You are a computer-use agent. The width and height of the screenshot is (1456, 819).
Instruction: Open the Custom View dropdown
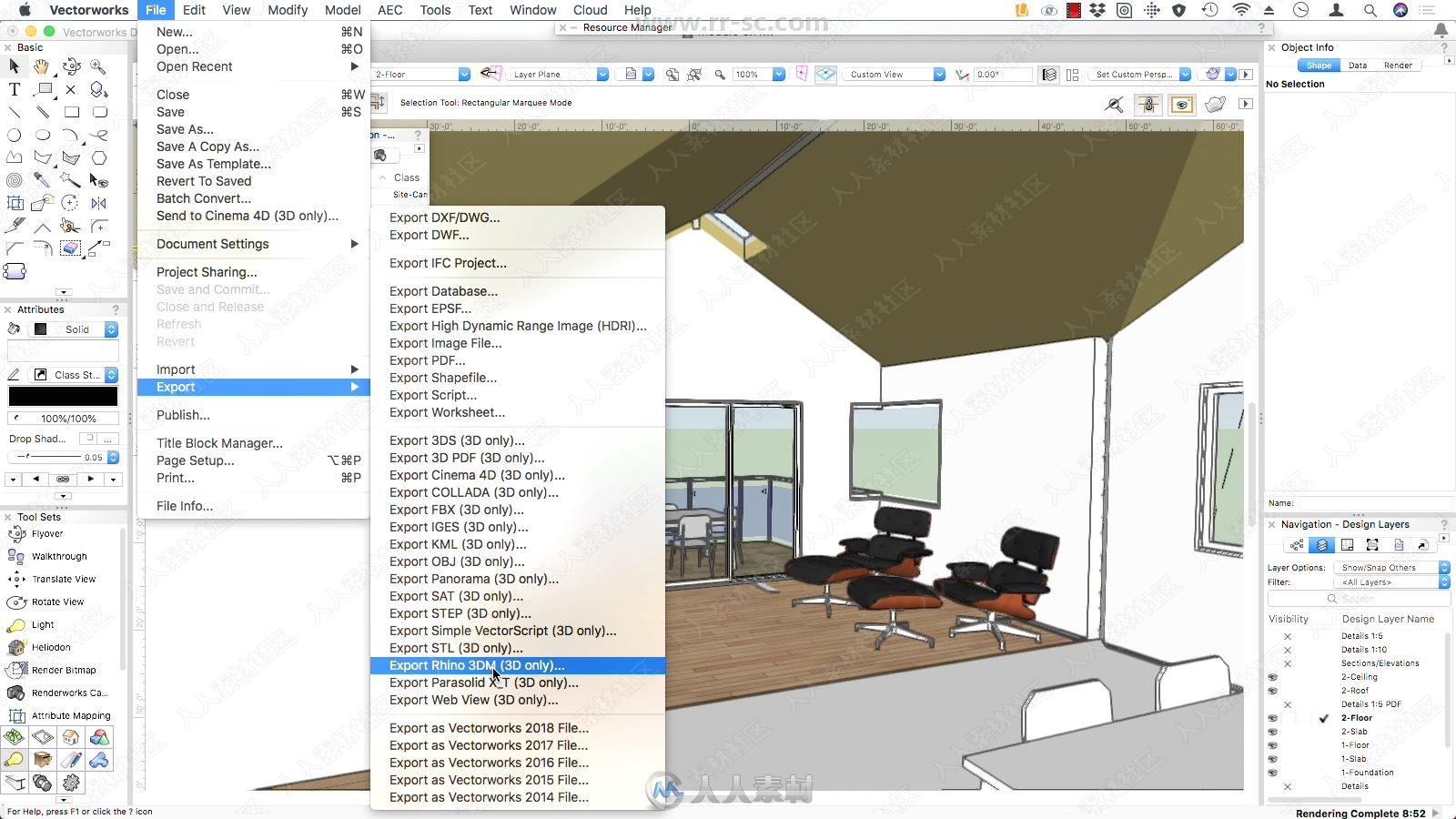894,75
